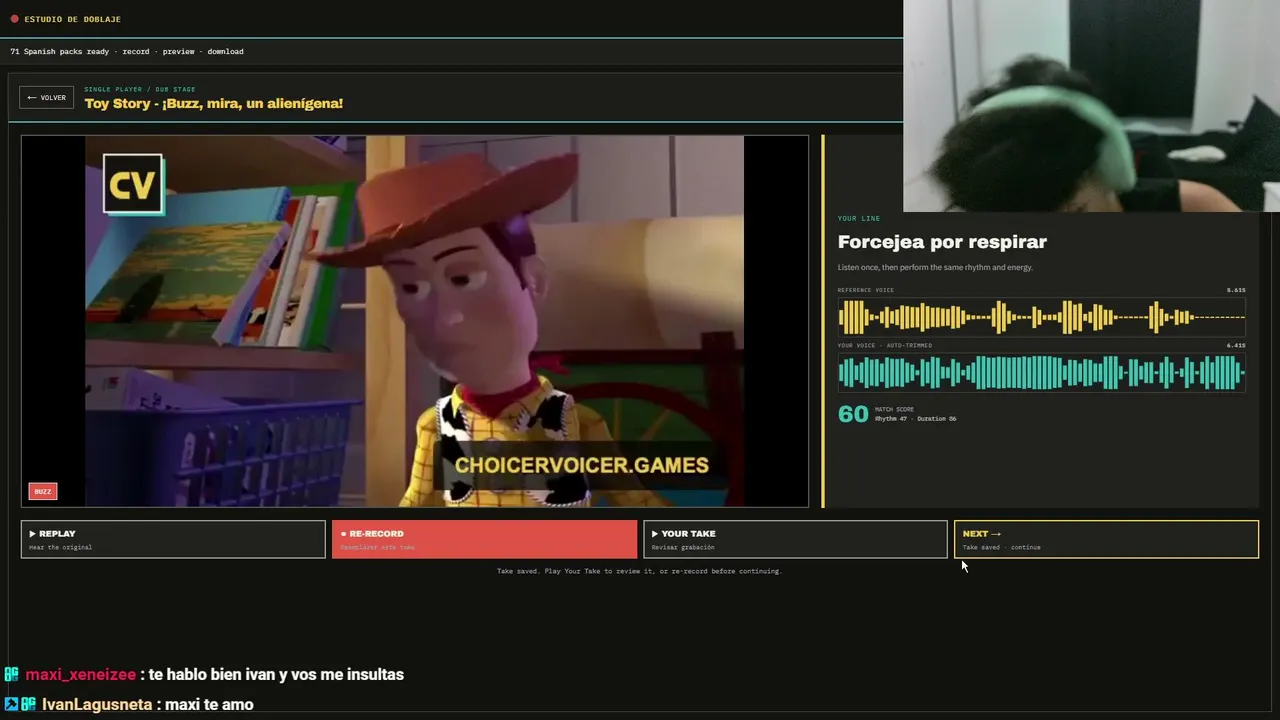Replay the original line audio
This screenshot has width=1280, height=720.
point(173,539)
